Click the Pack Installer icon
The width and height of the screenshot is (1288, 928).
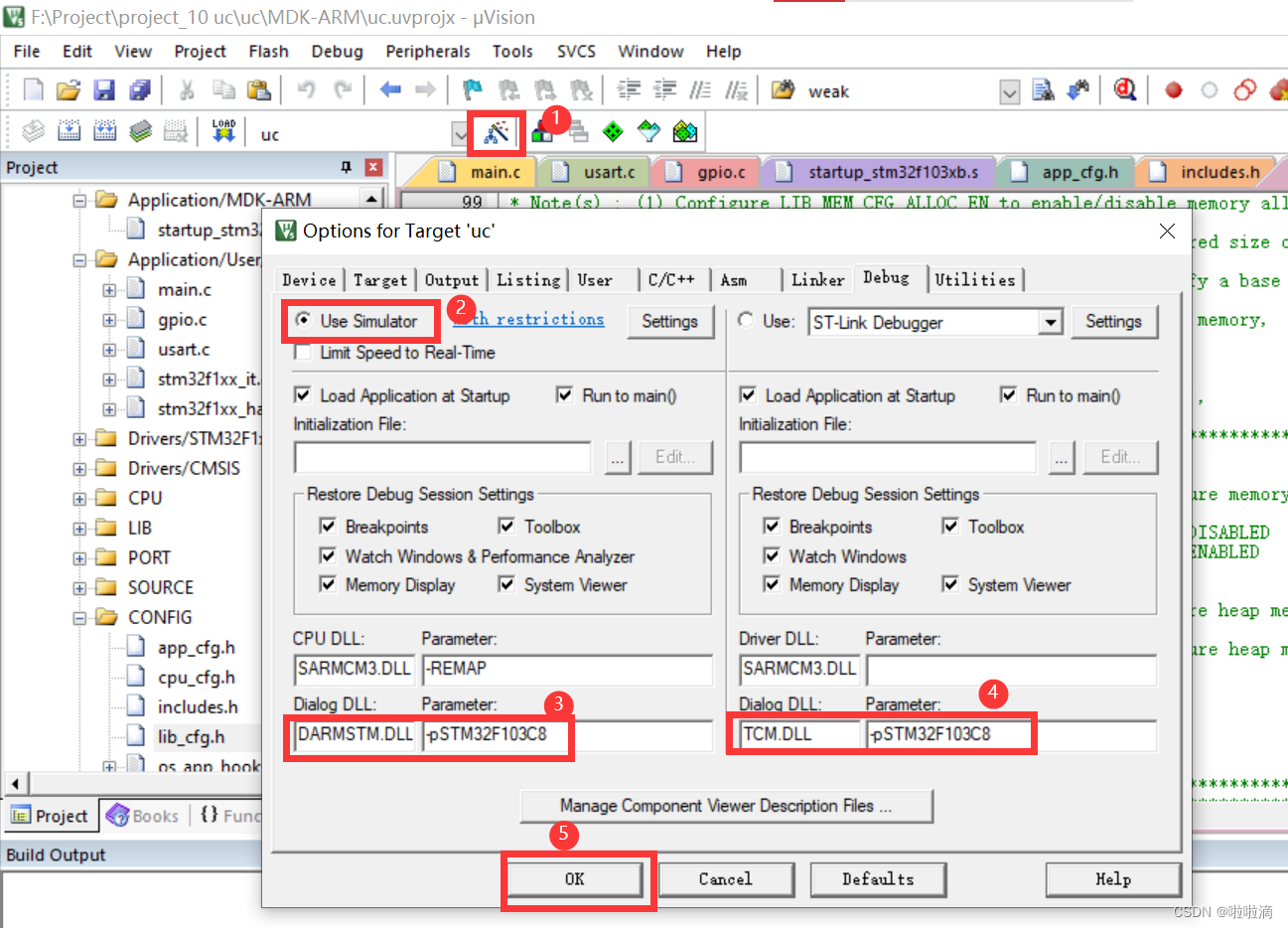(x=684, y=131)
